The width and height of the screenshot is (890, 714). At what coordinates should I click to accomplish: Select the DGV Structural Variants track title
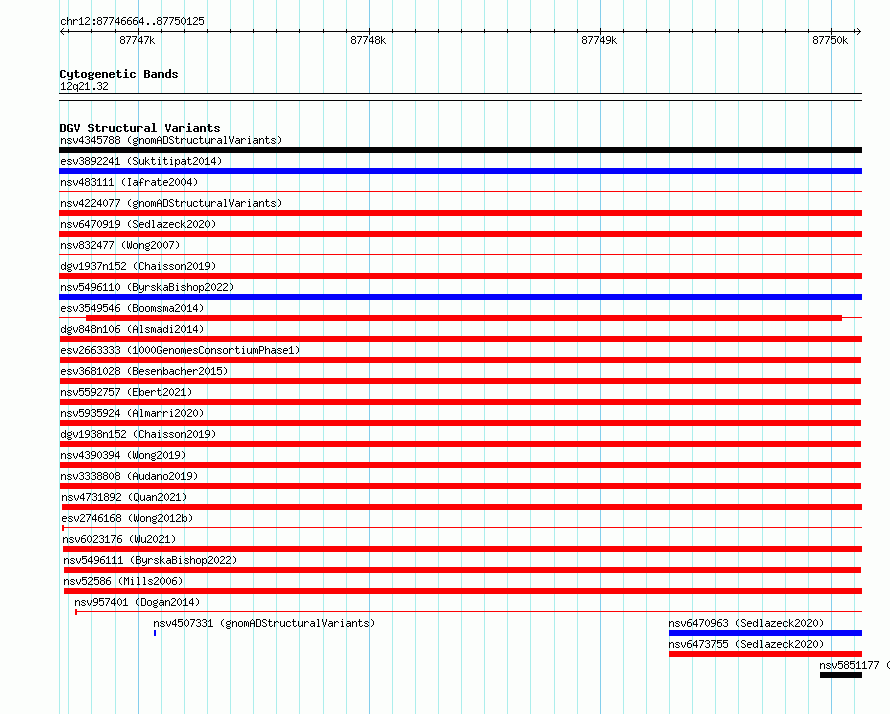point(140,128)
